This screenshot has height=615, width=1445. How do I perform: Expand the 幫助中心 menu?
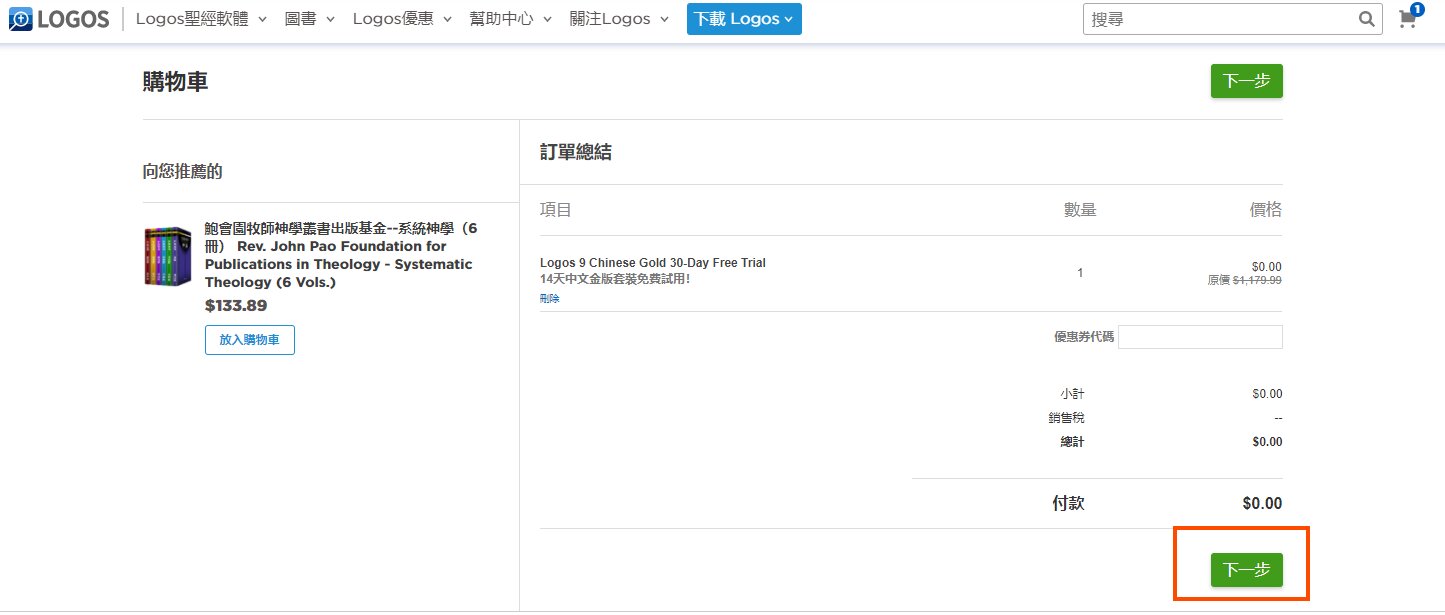click(511, 19)
